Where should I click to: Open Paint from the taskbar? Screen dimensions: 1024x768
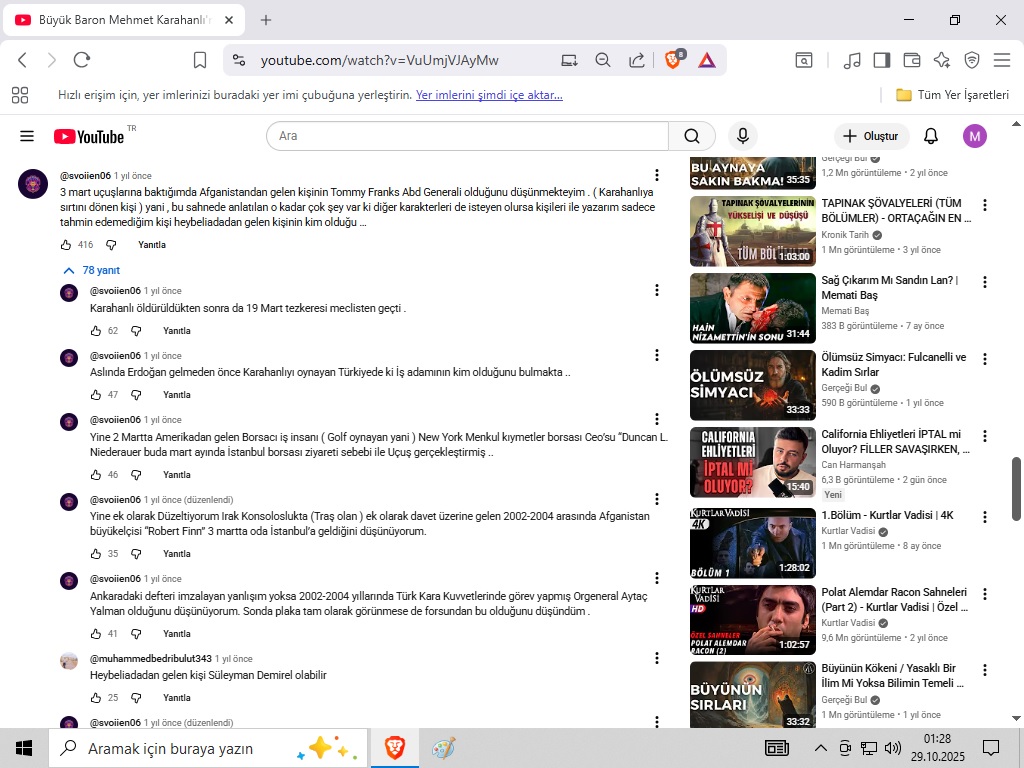[443, 748]
